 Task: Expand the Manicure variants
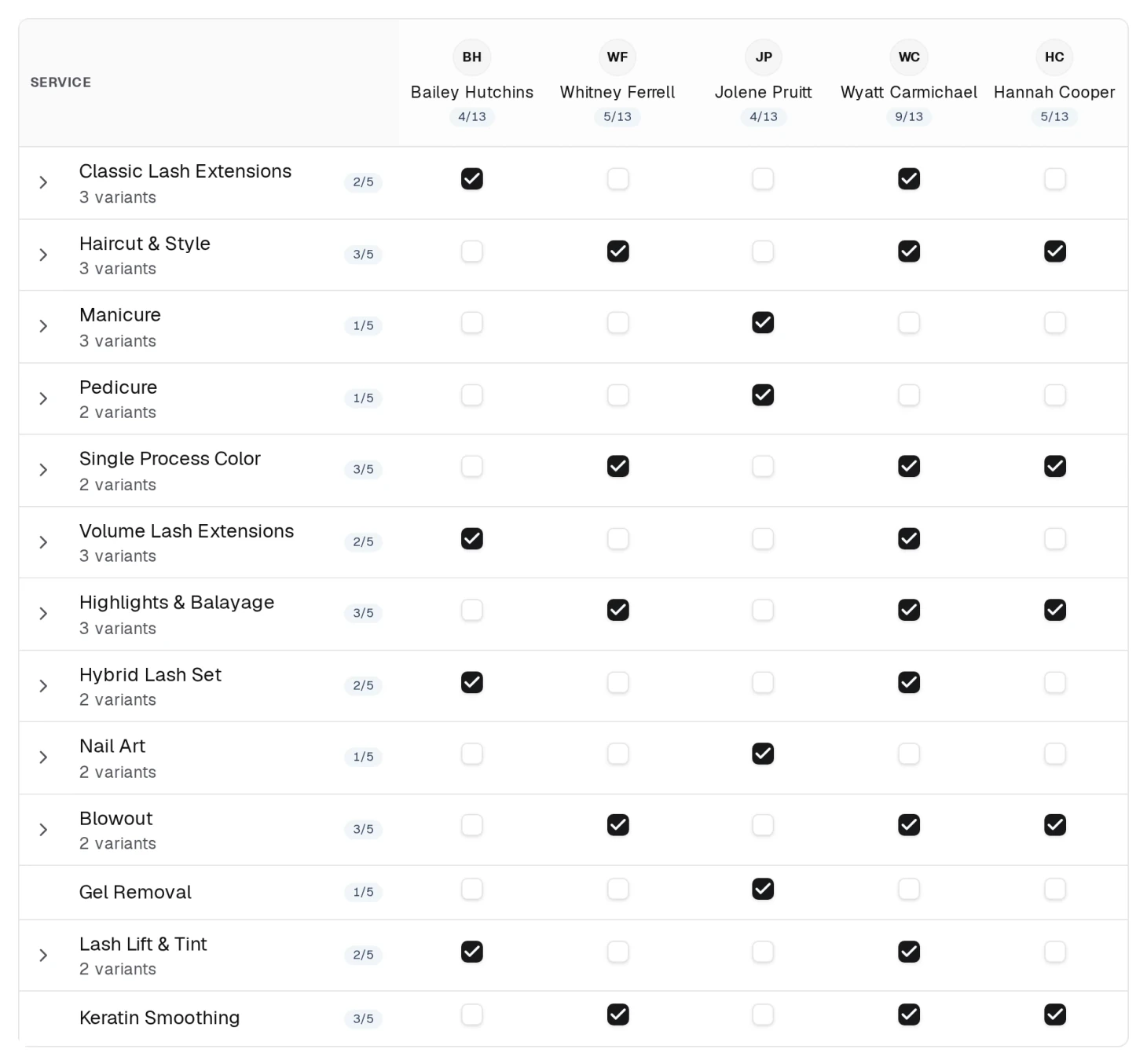(43, 326)
